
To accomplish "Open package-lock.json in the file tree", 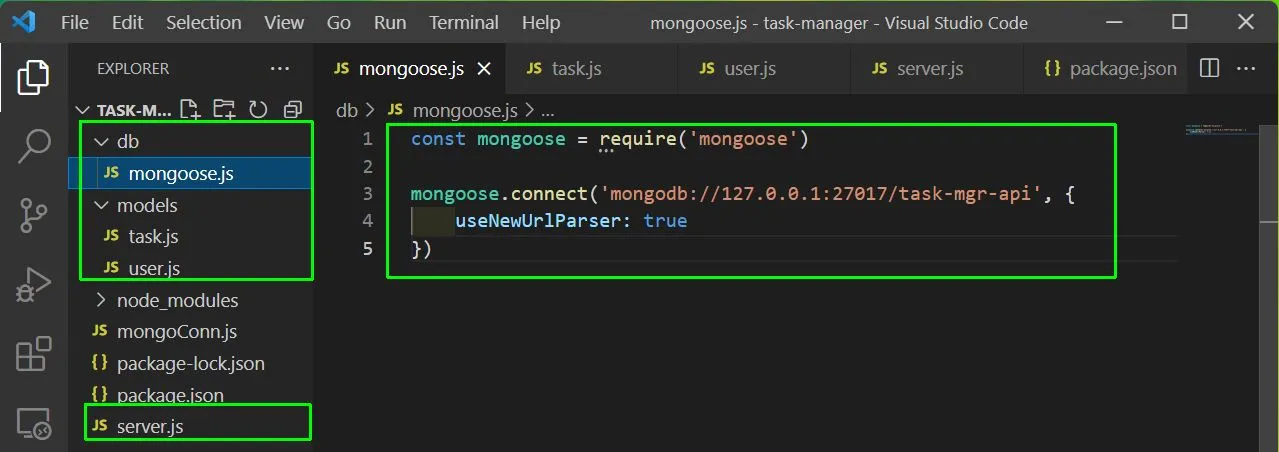I will (x=191, y=363).
